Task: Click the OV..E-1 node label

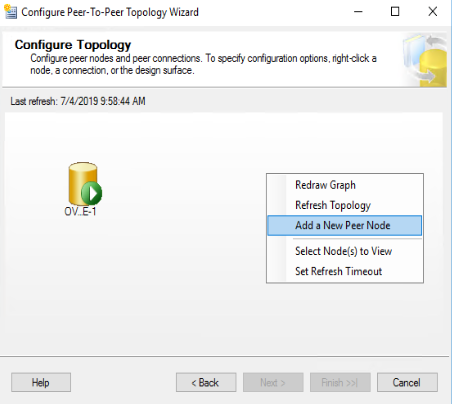Action: [80, 211]
